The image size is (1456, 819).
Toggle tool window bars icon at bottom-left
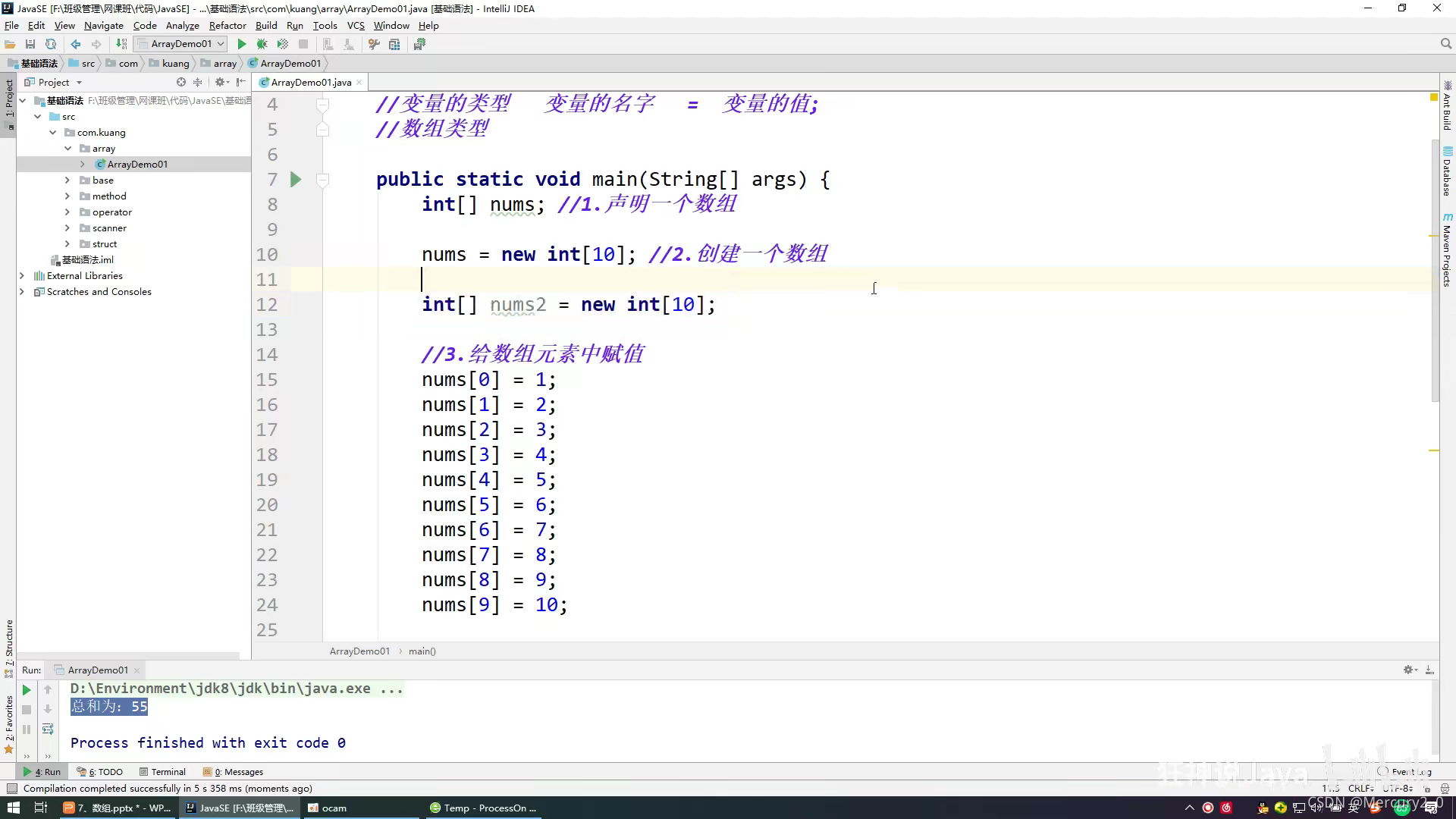point(11,789)
